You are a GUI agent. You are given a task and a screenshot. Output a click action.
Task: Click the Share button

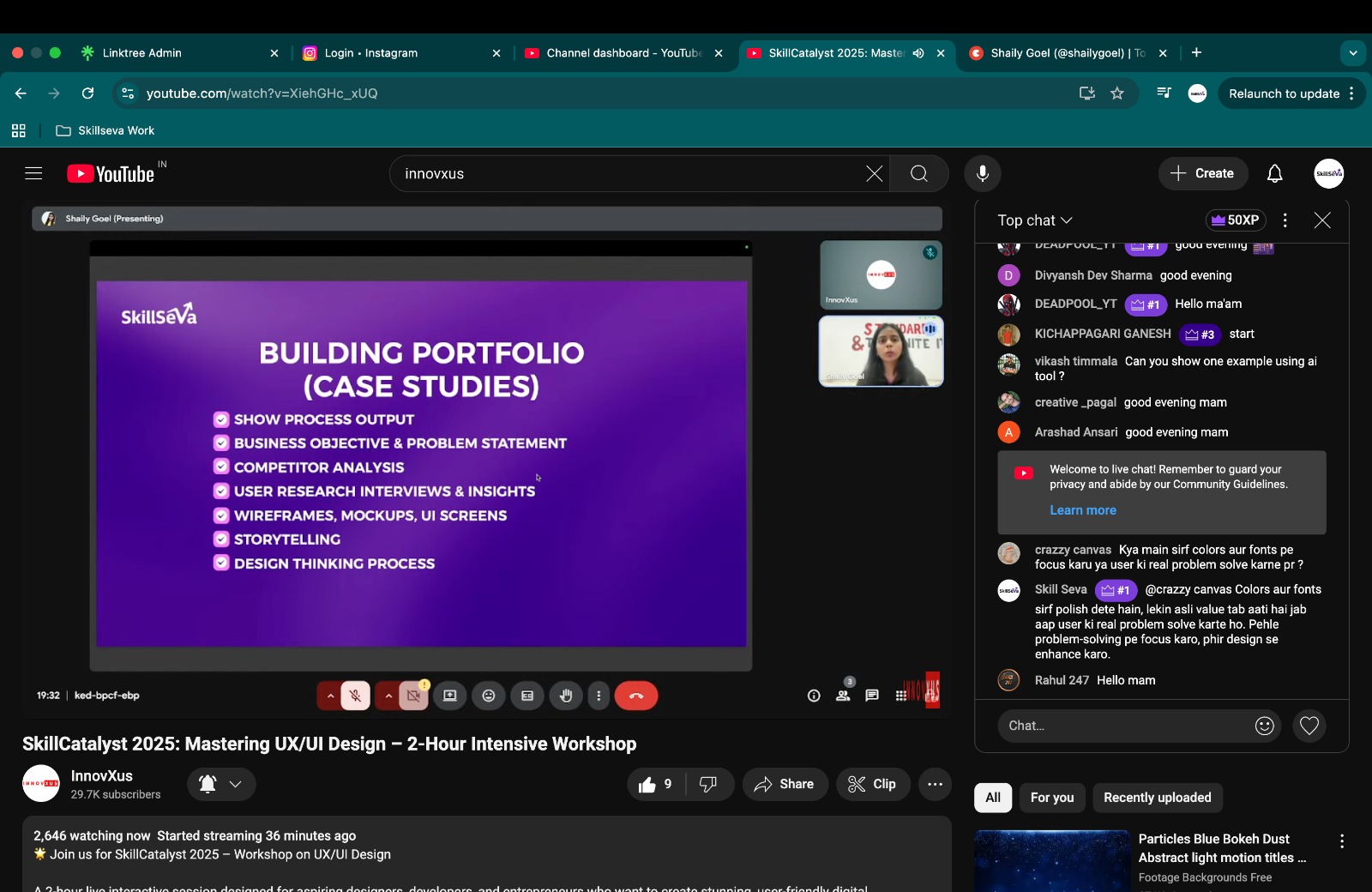pos(785,784)
